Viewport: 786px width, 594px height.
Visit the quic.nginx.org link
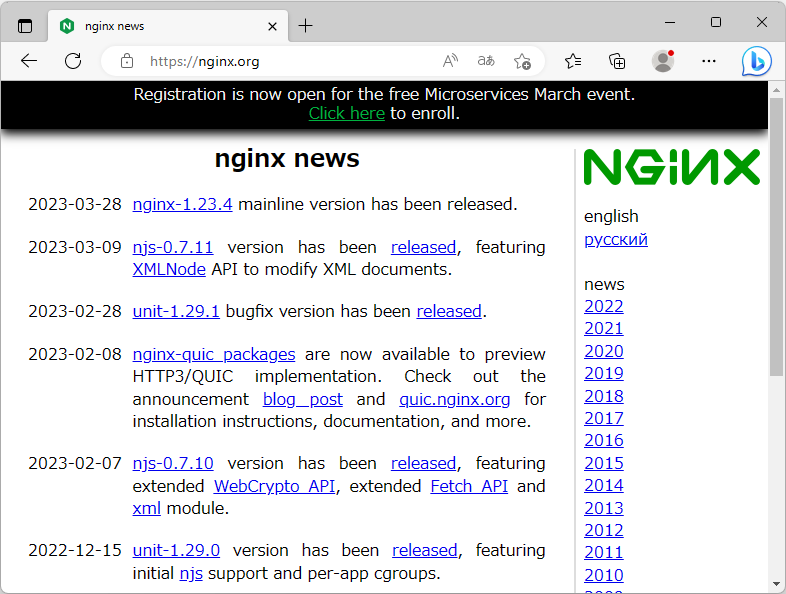point(455,400)
